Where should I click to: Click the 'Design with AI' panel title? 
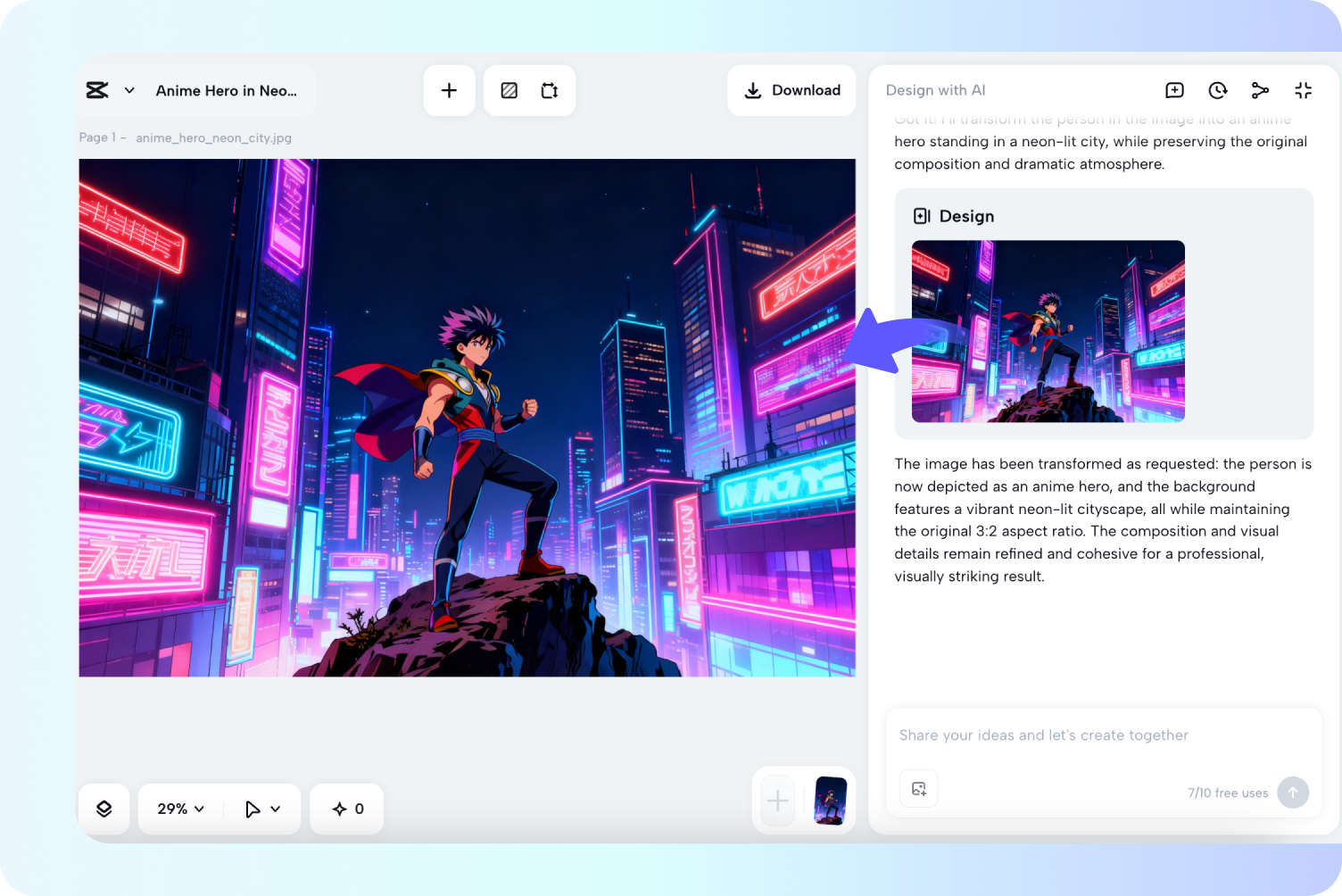936,90
